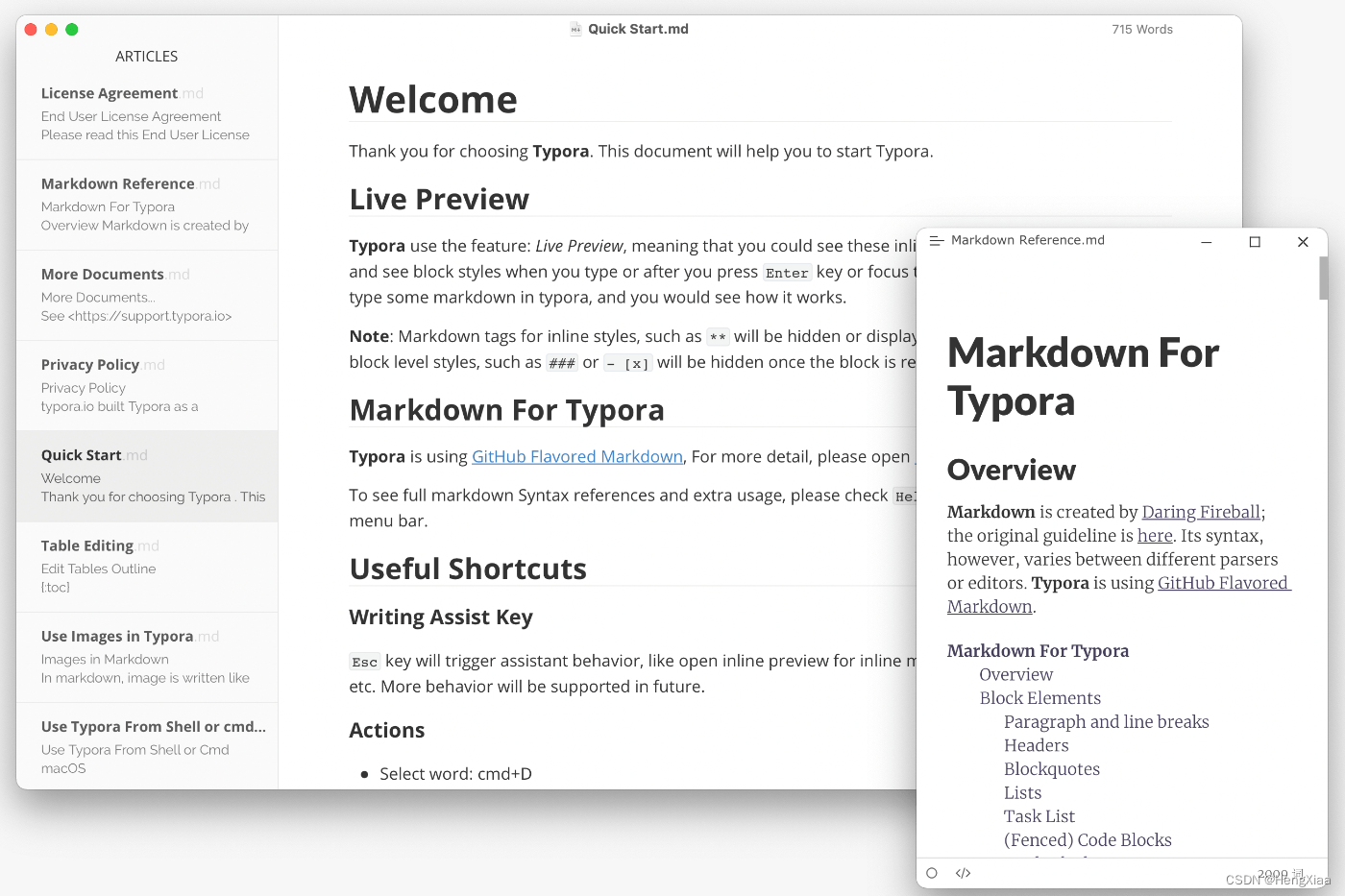Click the 'here' original guideline link
The width and height of the screenshot is (1345, 896).
coord(1155,536)
